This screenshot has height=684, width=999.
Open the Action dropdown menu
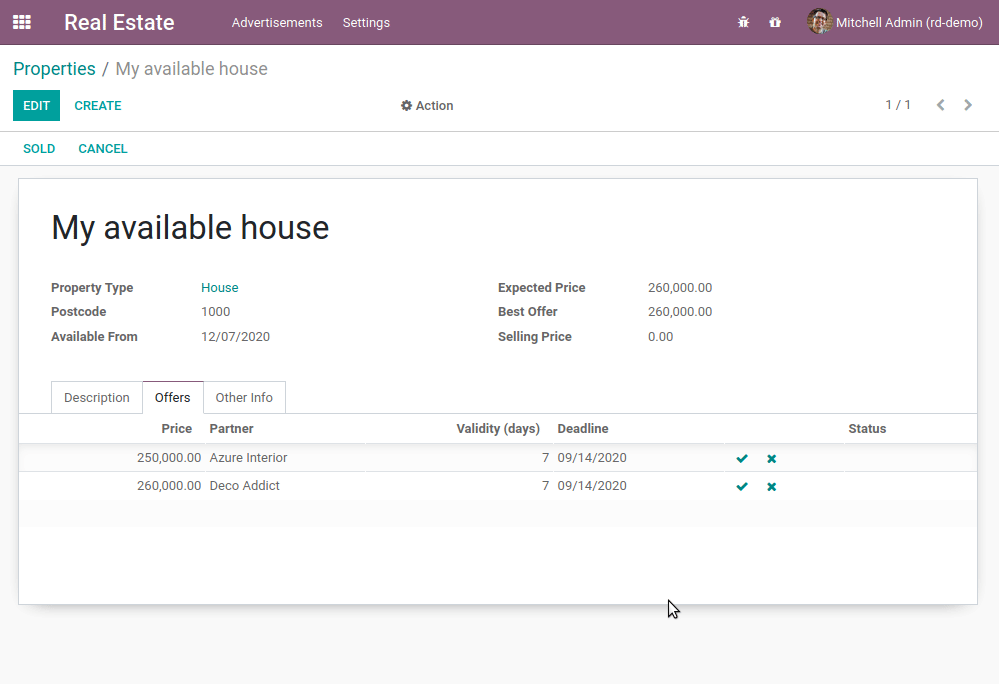427,106
